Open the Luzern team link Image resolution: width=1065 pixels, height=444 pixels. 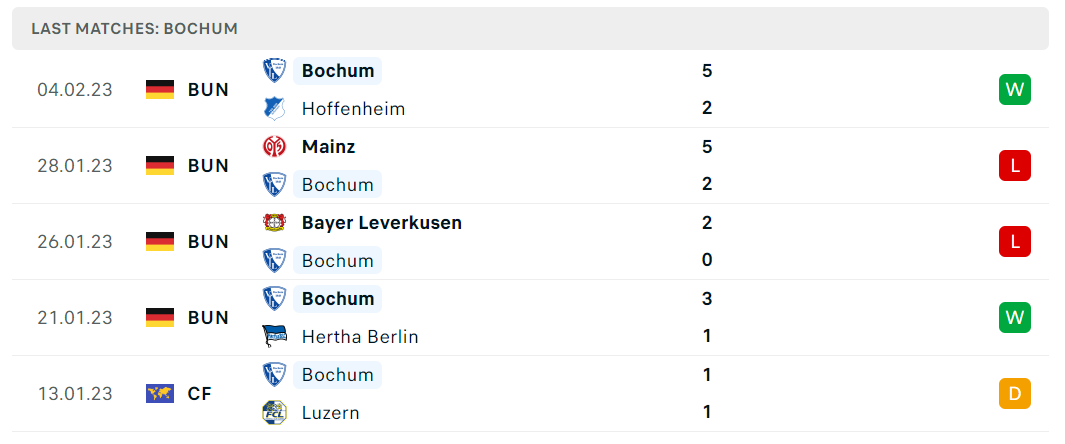pyautogui.click(x=331, y=413)
